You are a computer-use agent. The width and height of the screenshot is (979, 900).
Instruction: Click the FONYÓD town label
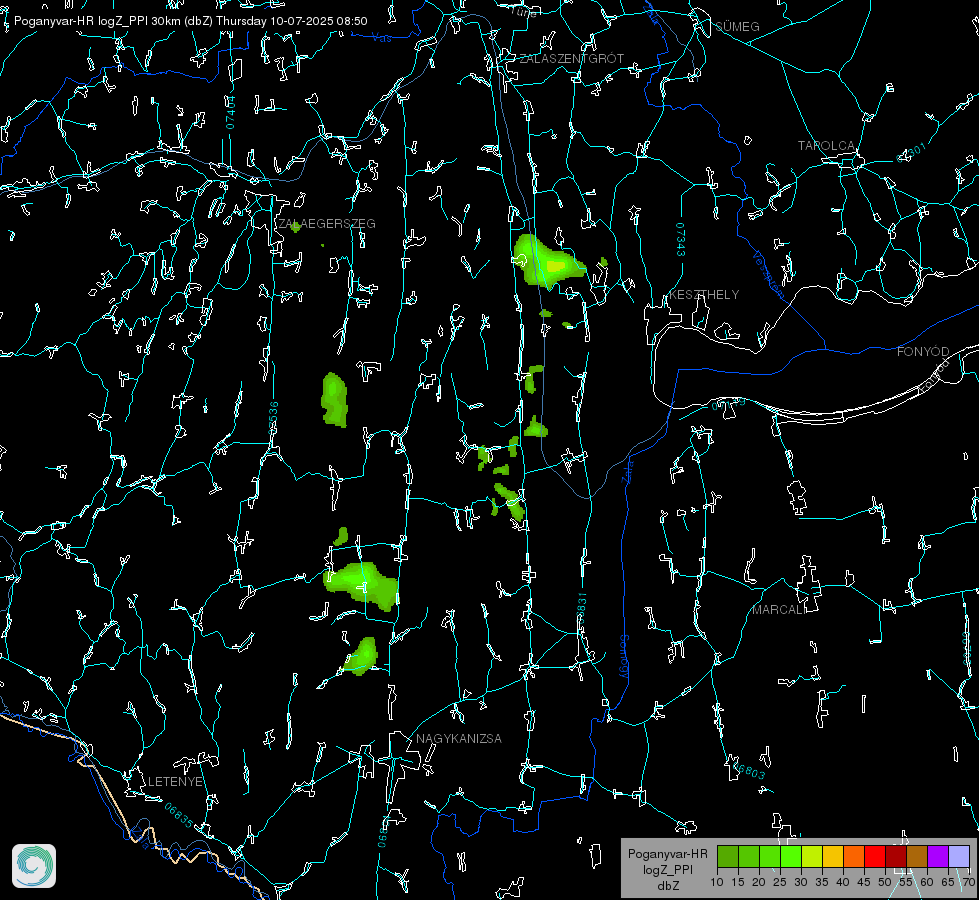click(x=923, y=352)
